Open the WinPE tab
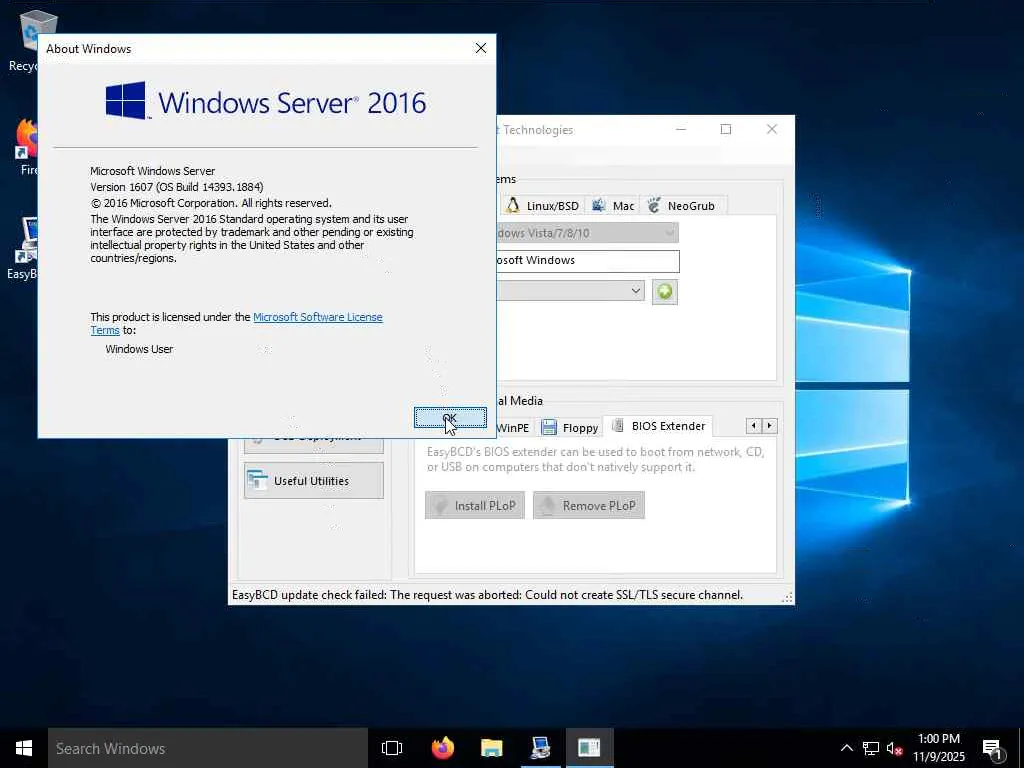Screen dimensions: 1024x768 [513, 427]
